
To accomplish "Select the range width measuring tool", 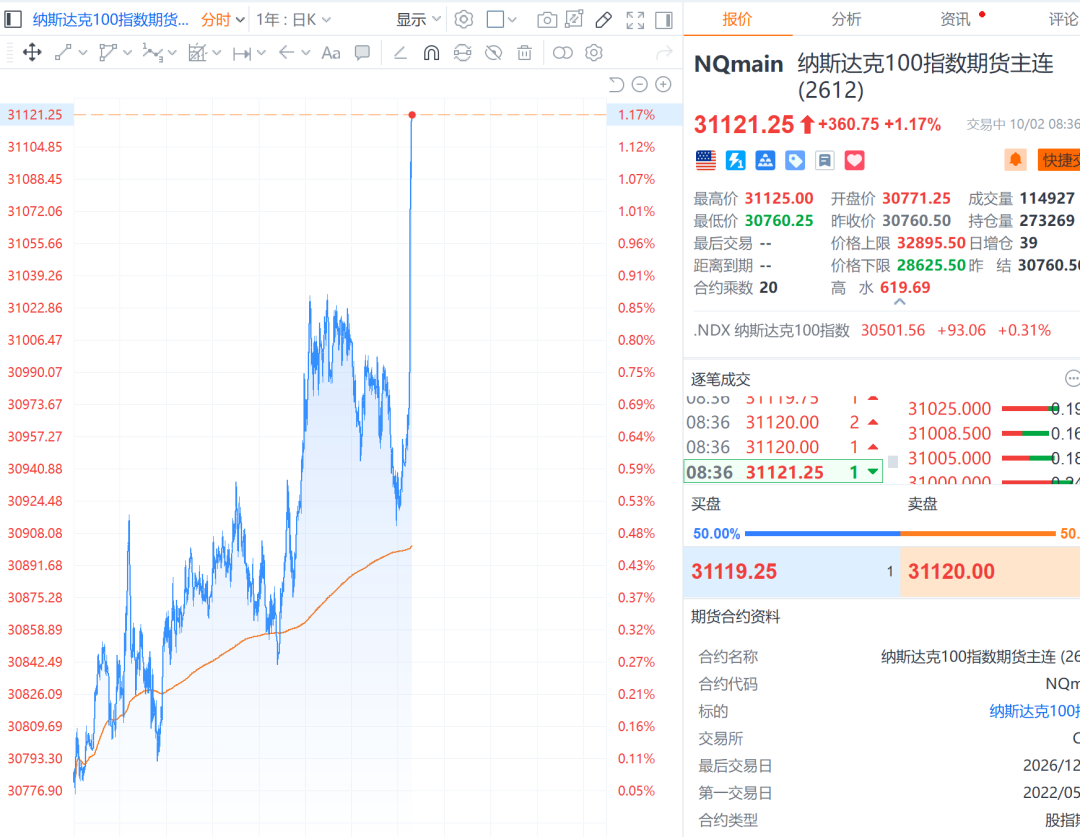I will [241, 53].
